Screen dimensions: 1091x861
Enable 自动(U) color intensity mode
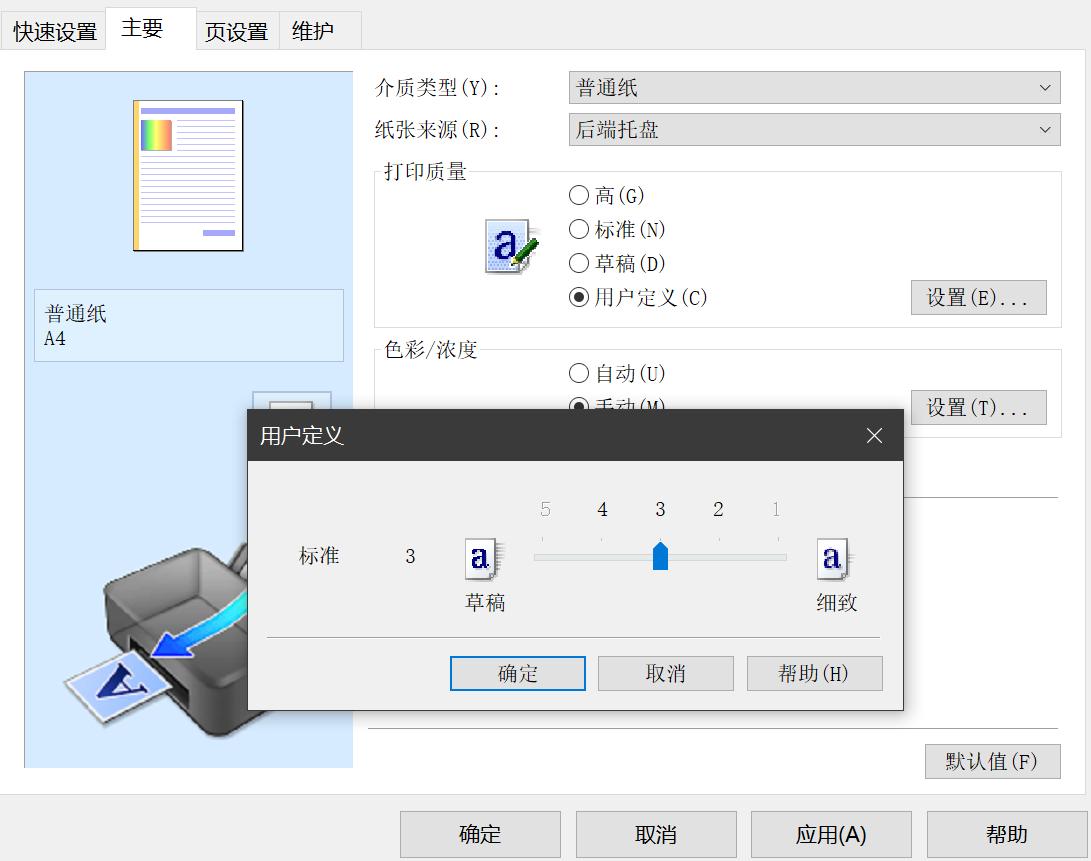580,373
